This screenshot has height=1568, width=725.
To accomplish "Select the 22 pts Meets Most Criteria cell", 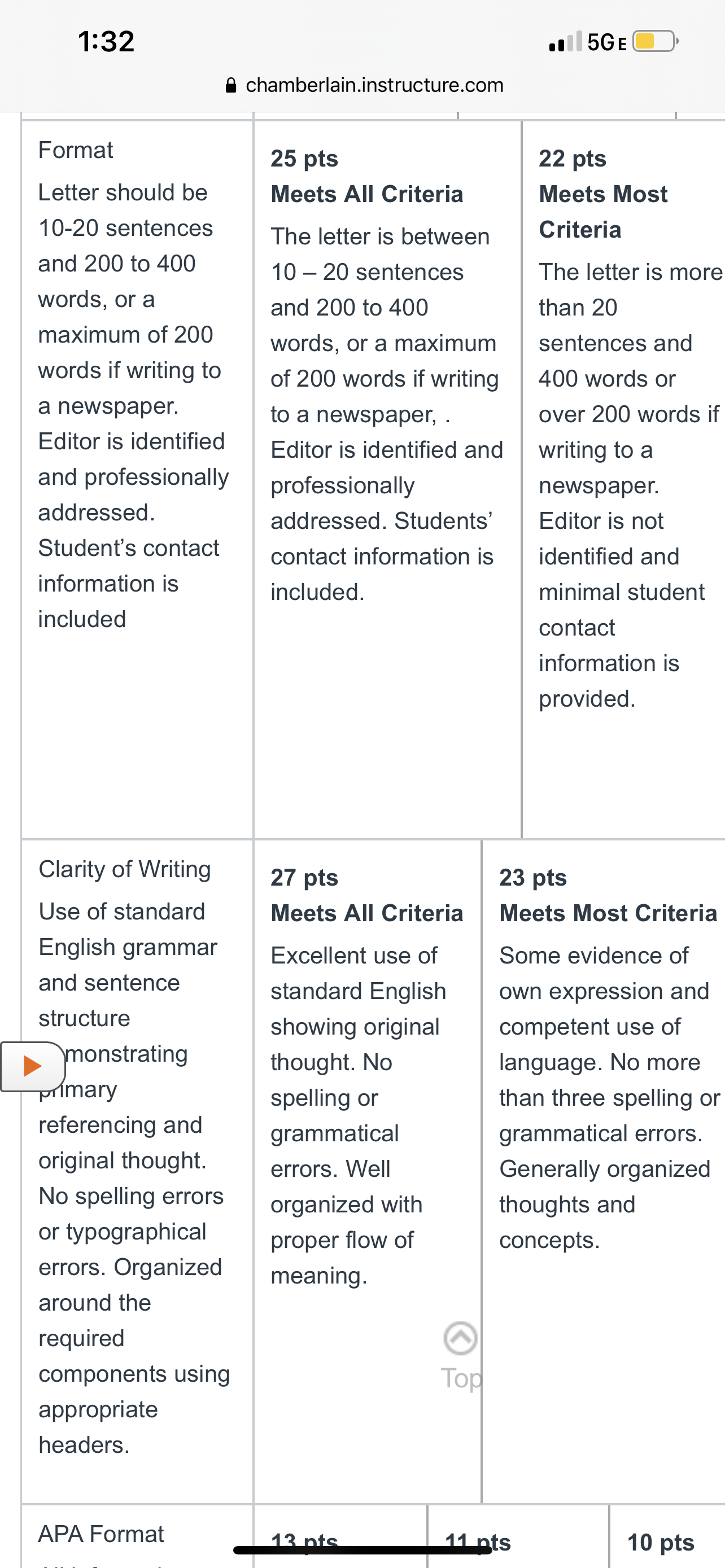I will 624,480.
